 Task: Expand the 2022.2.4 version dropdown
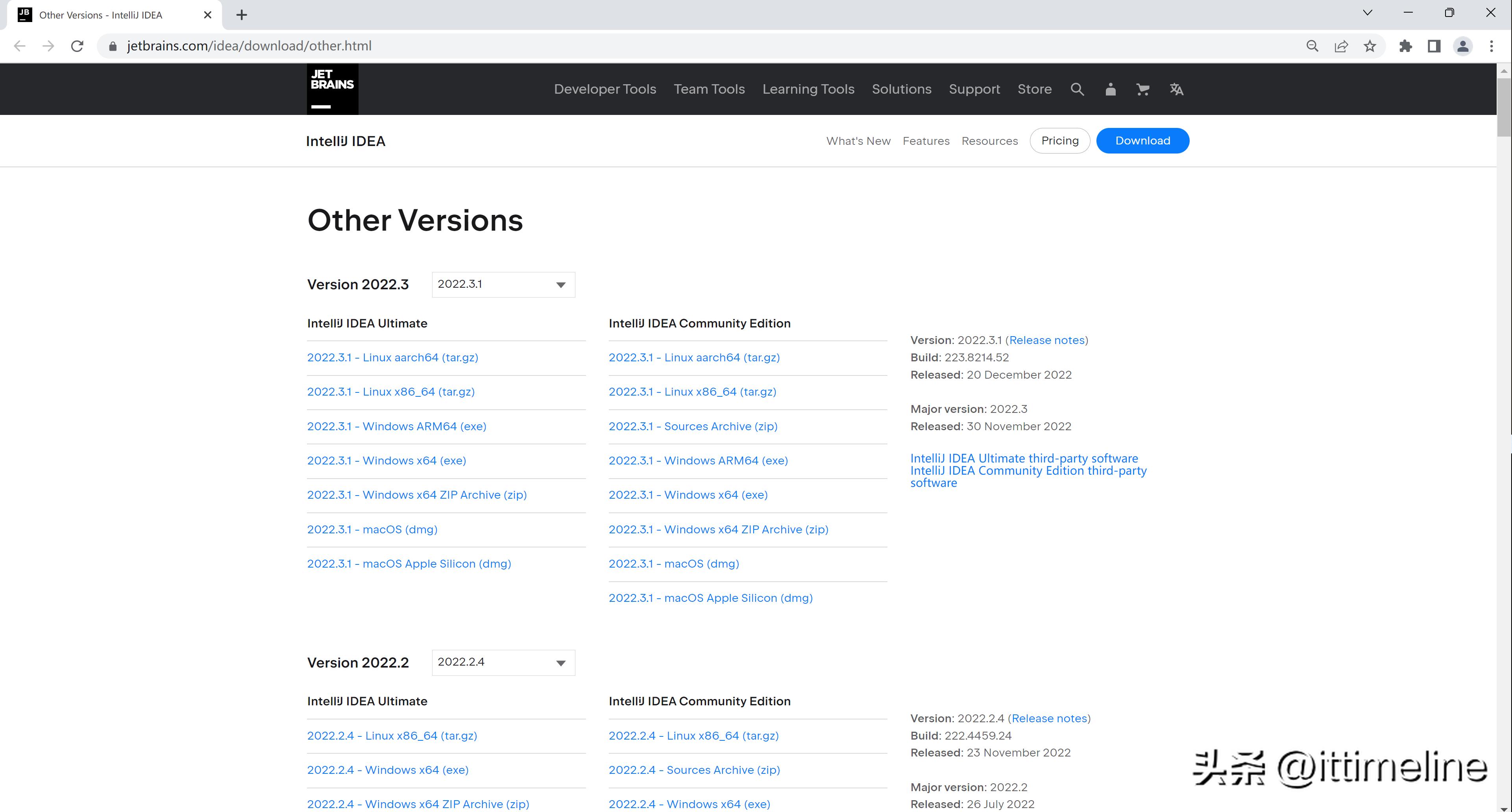[503, 662]
